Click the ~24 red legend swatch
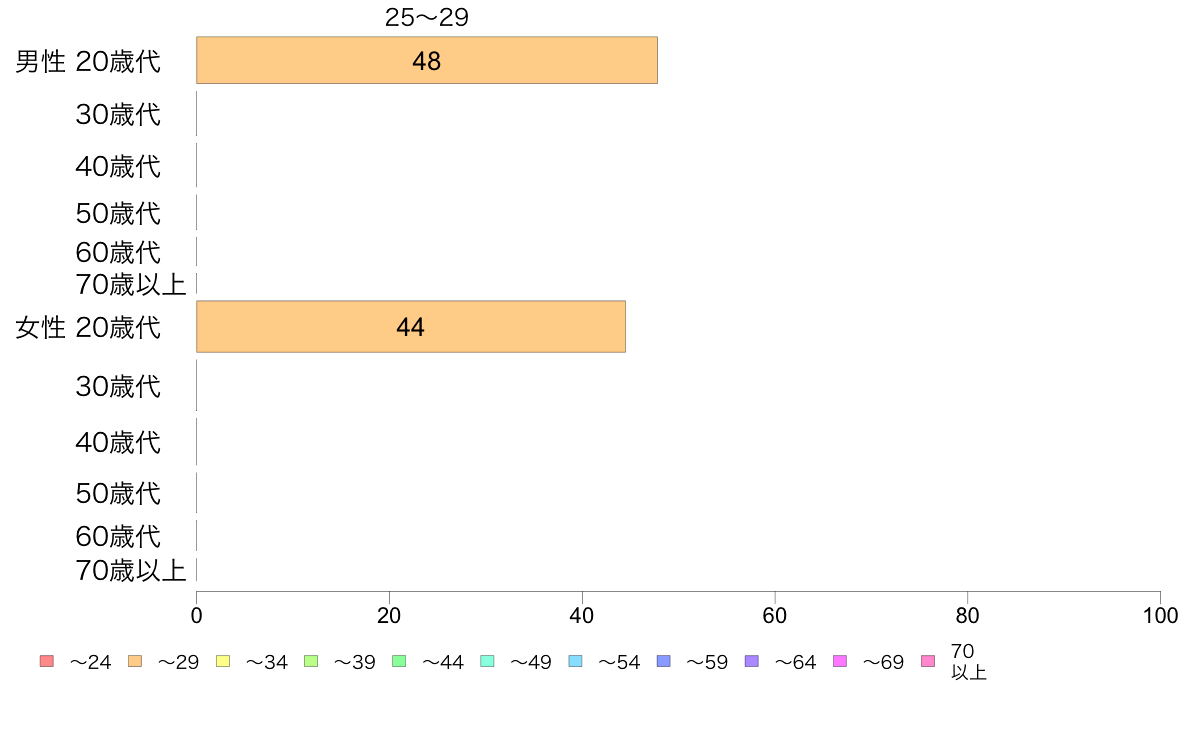The image size is (1188, 736). pyautogui.click(x=47, y=661)
